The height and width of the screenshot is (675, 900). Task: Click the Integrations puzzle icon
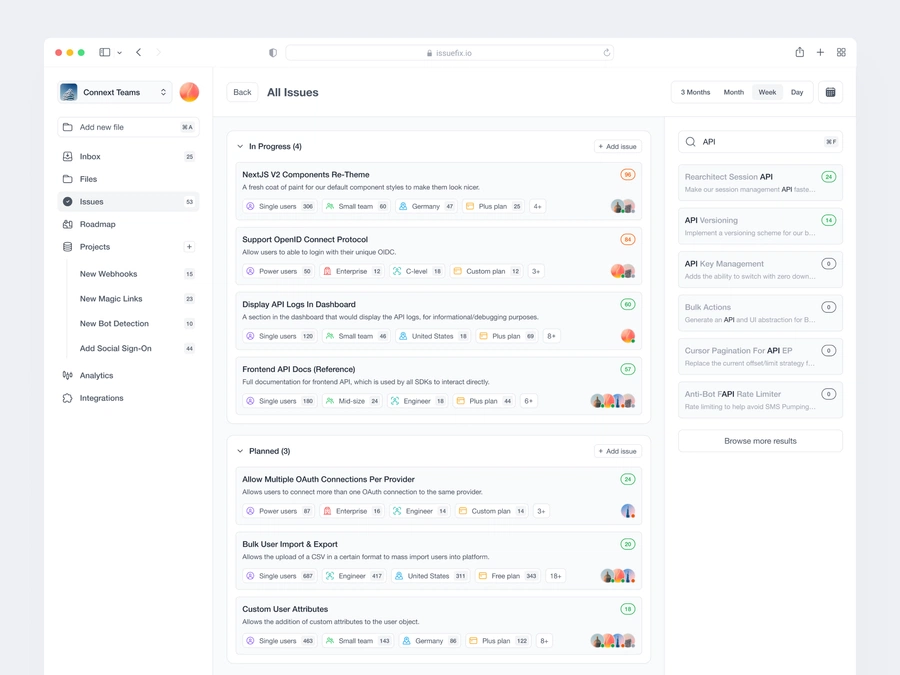pyautogui.click(x=68, y=398)
